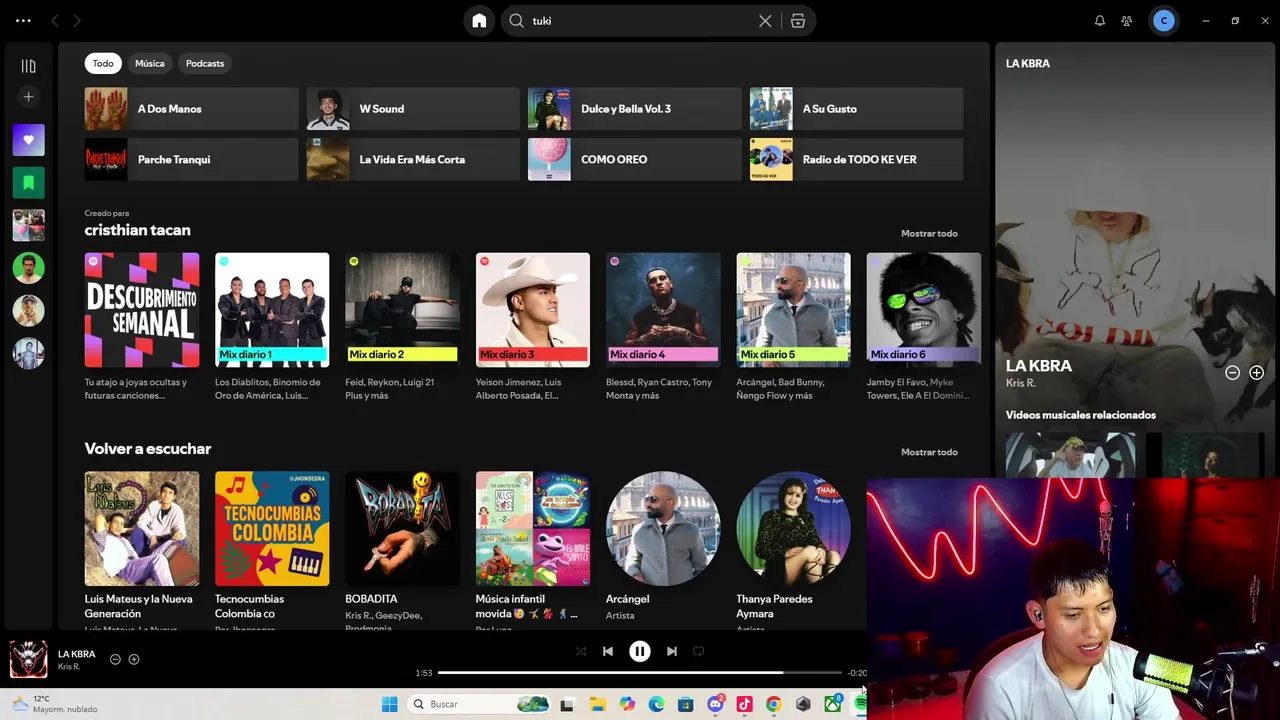Click the taskbar Buscar search box

tap(478, 704)
